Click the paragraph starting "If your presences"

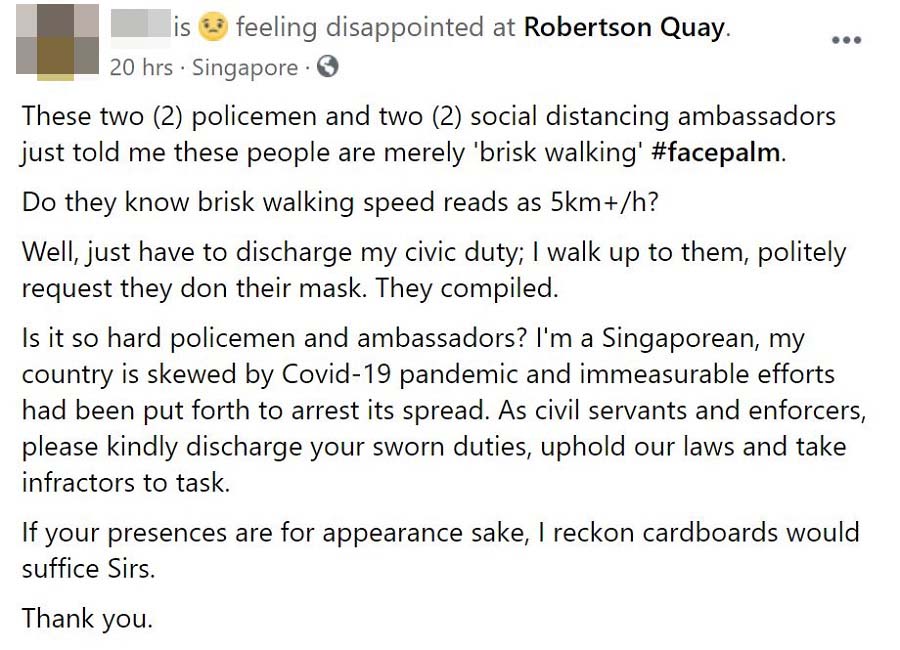pyautogui.click(x=440, y=550)
